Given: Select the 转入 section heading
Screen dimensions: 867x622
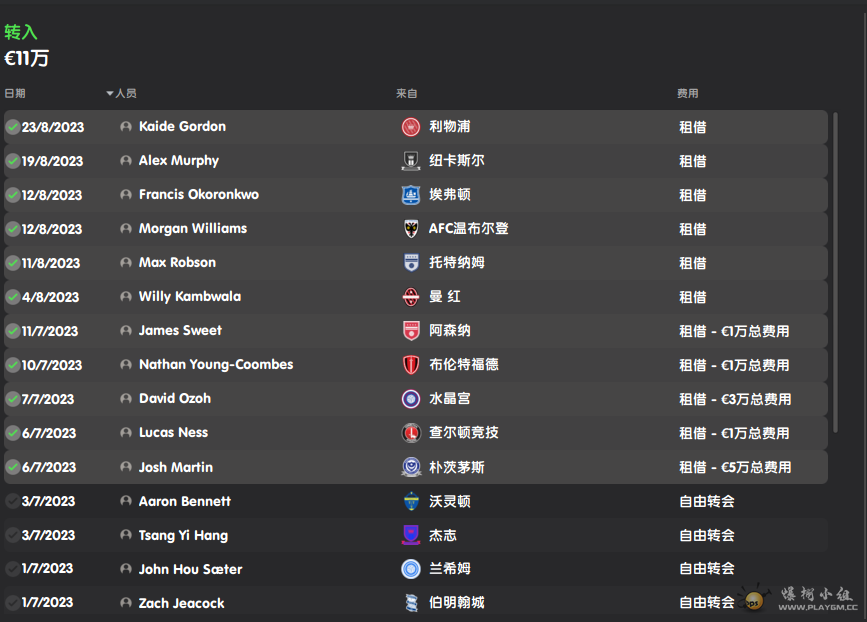Looking at the screenshot, I should [x=21, y=33].
